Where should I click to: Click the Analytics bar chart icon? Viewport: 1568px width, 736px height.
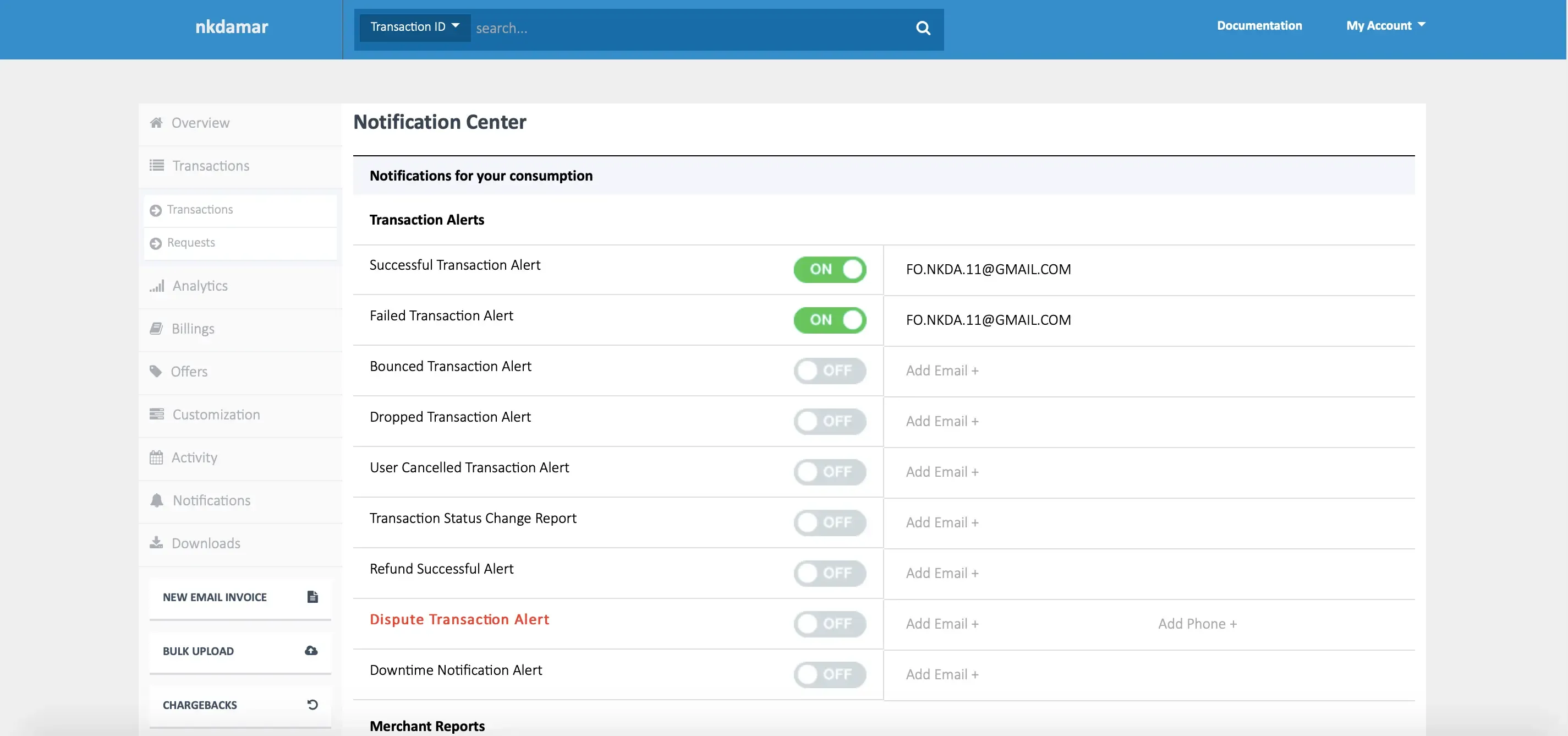click(157, 286)
